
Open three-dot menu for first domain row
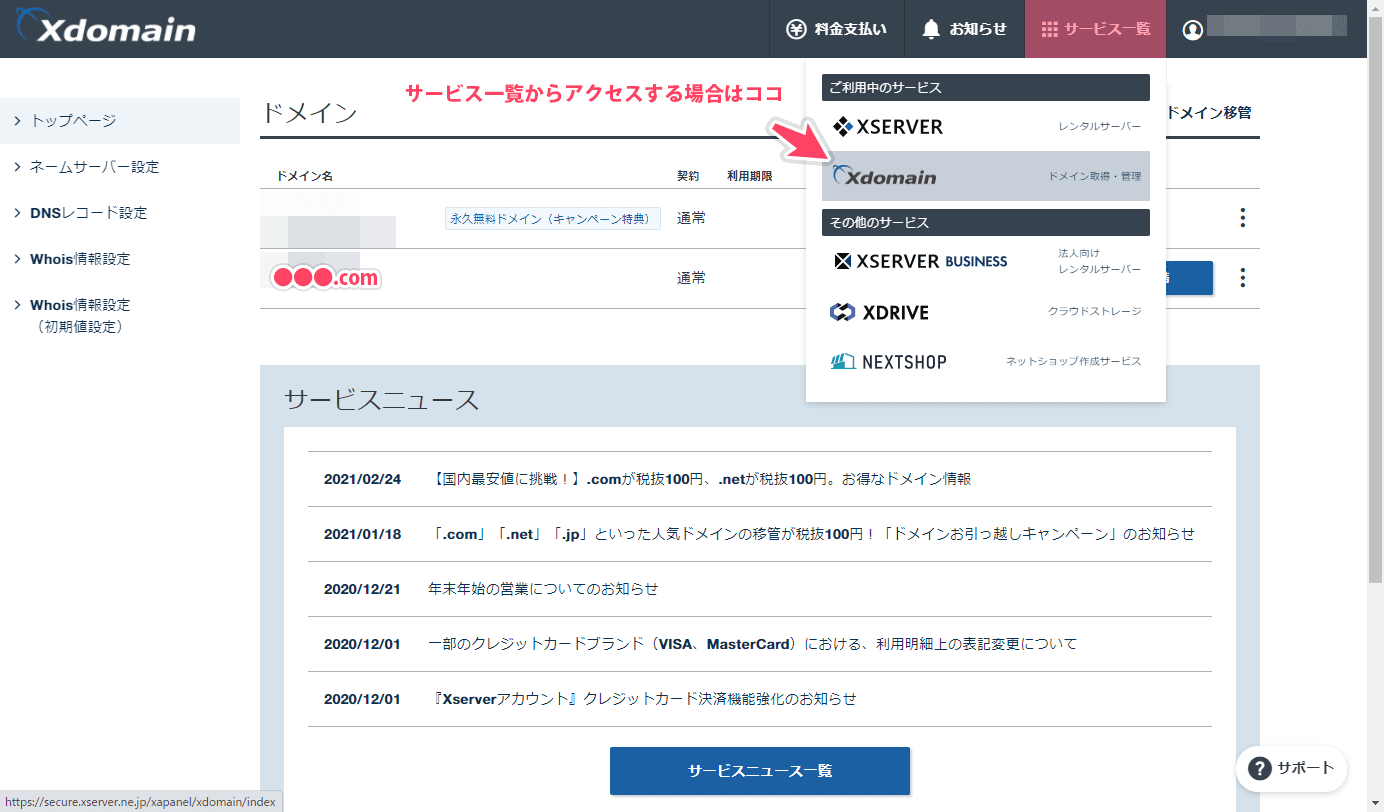(1242, 217)
